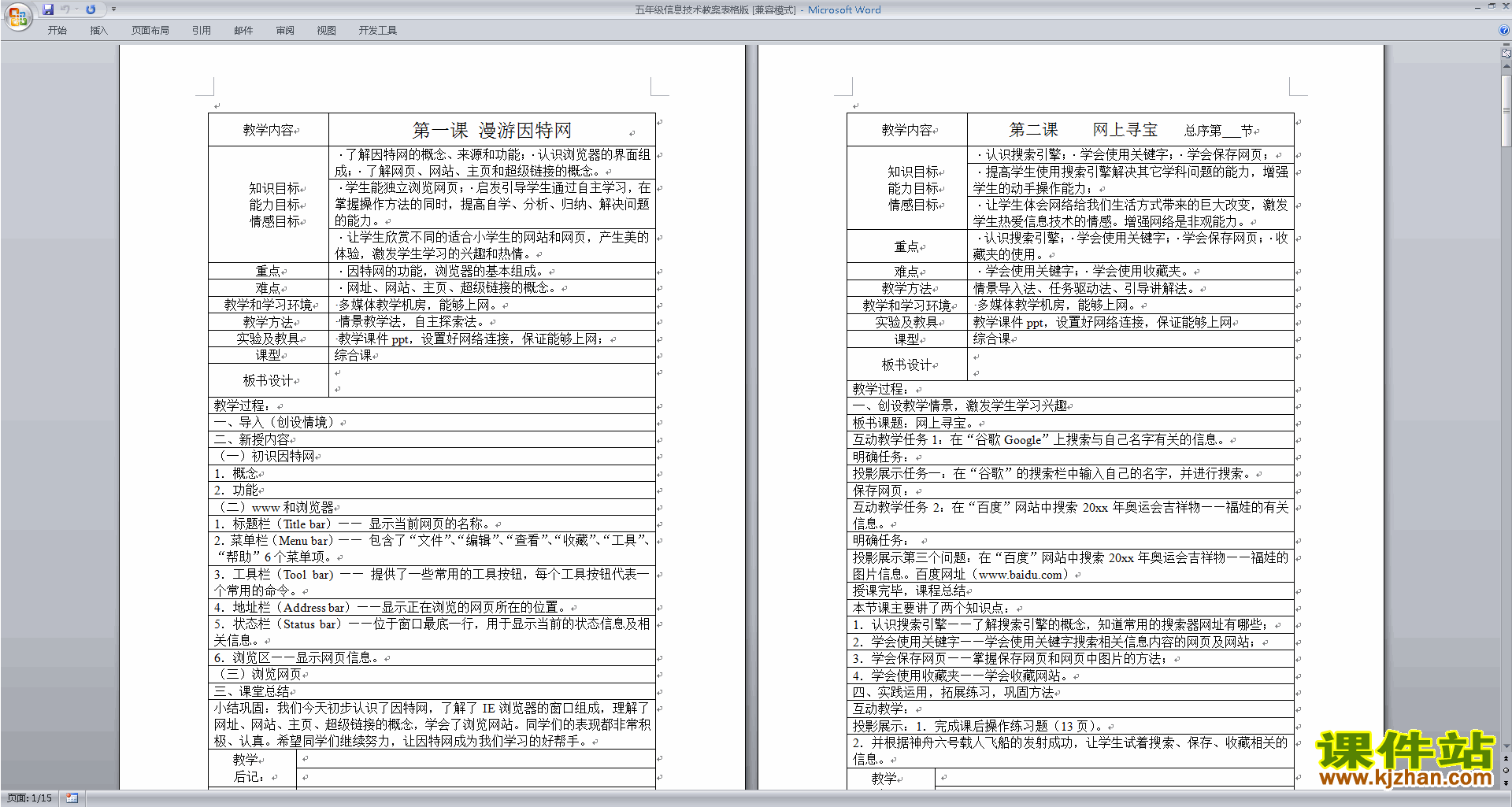Go to previous page double-arrow button
Image resolution: width=1512 pixels, height=807 pixels.
(x=1506, y=759)
